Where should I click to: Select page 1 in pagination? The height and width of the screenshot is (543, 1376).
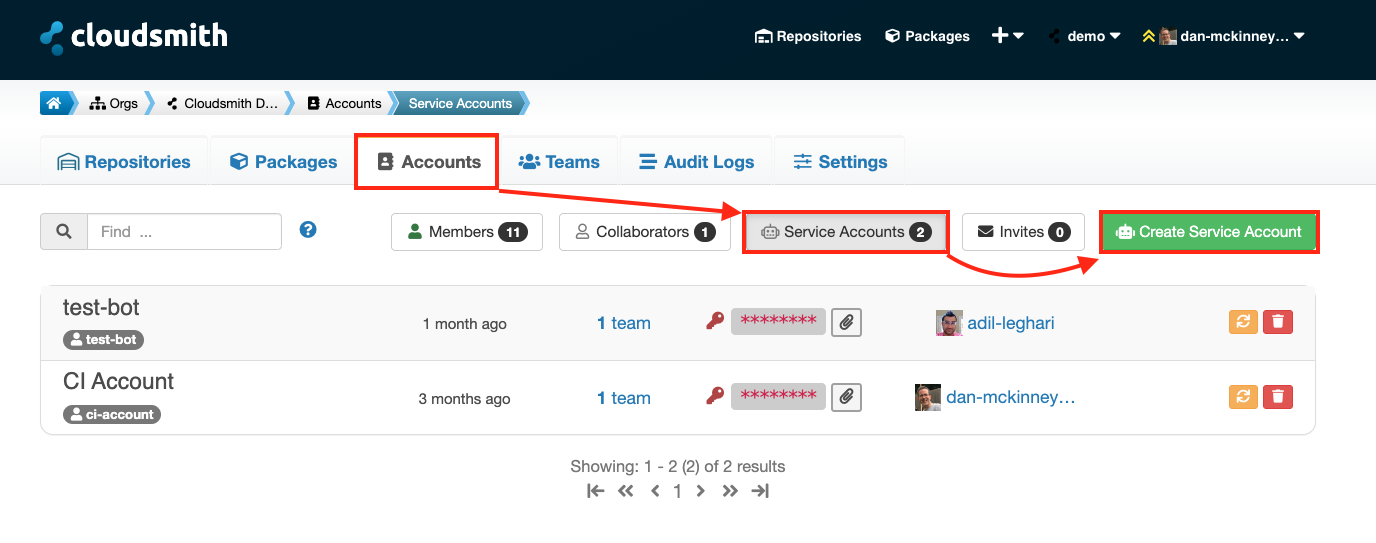point(677,491)
